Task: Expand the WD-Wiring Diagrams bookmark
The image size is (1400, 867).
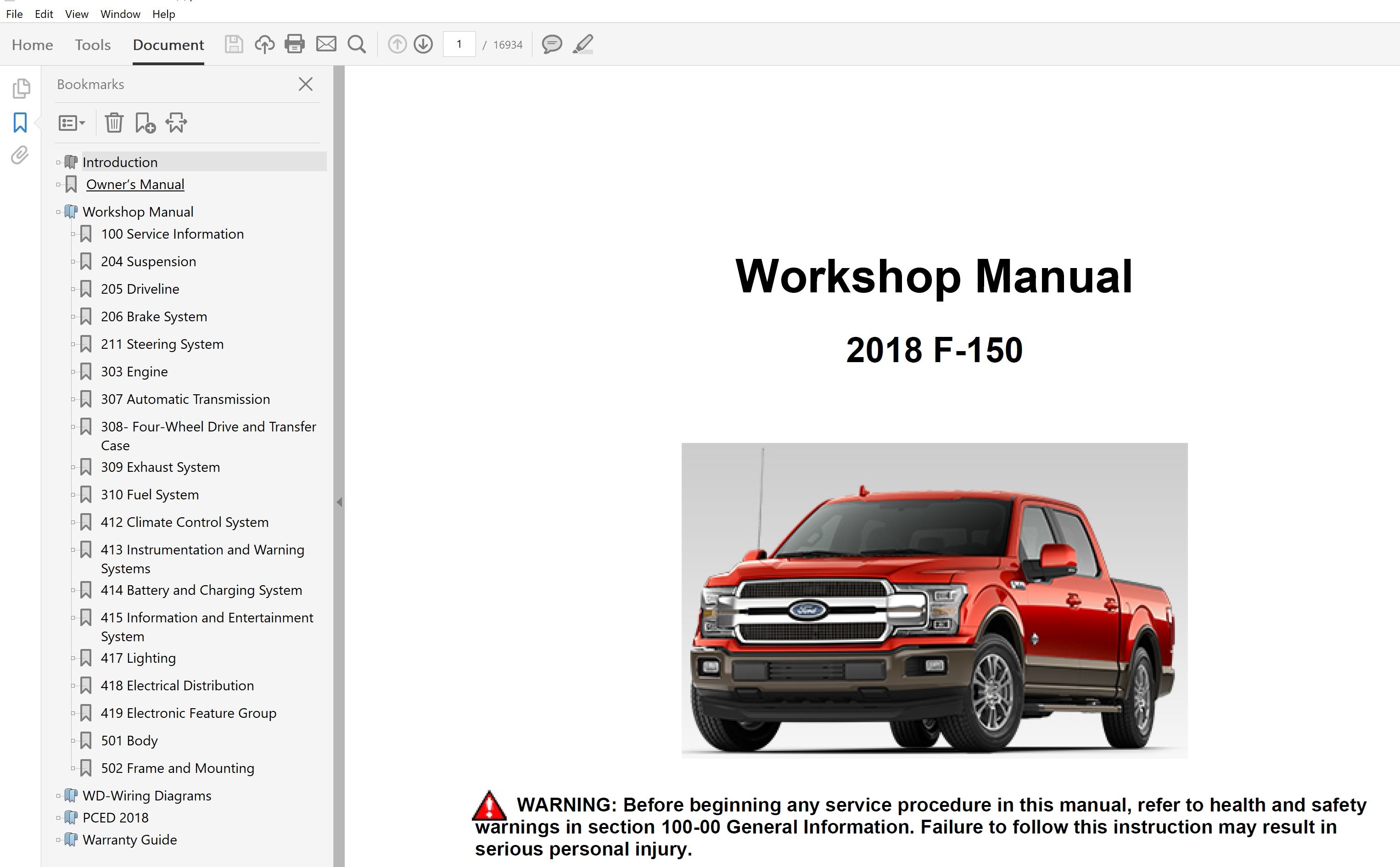Action: (x=58, y=796)
